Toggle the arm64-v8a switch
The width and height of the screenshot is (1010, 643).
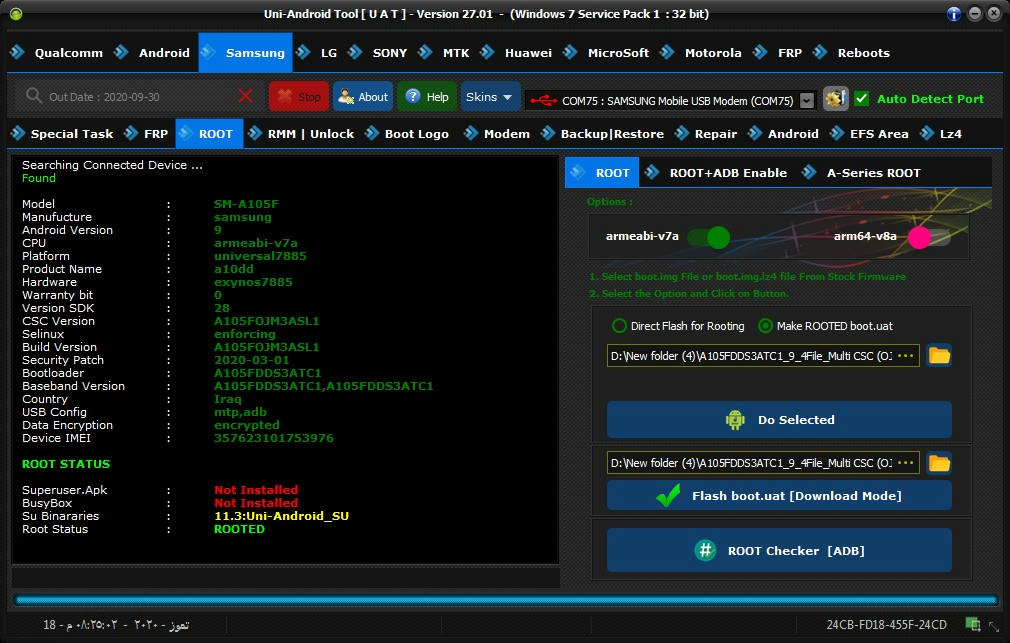click(929, 237)
